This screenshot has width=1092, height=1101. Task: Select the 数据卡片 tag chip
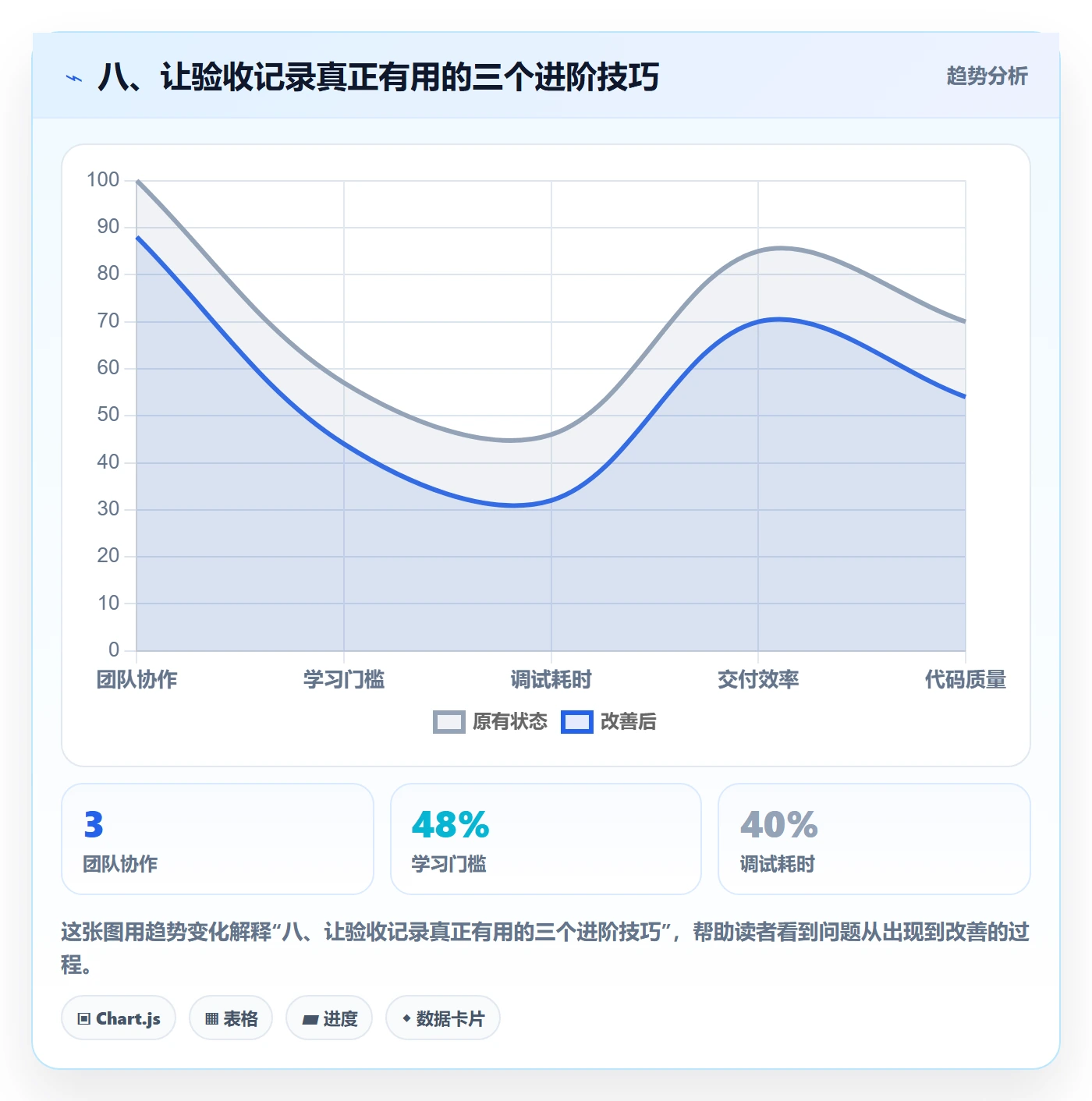443,1018
